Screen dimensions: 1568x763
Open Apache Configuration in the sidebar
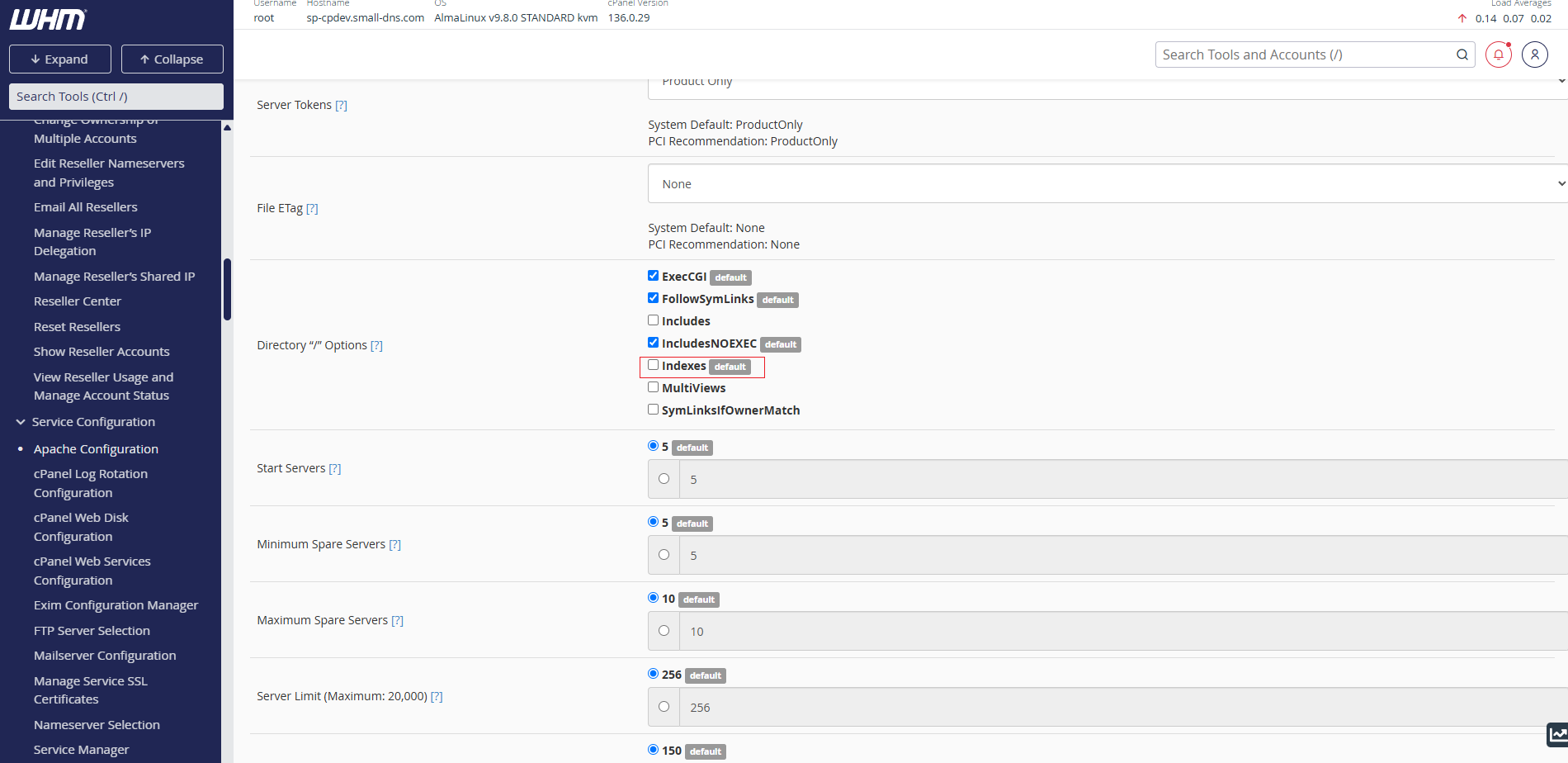click(96, 449)
